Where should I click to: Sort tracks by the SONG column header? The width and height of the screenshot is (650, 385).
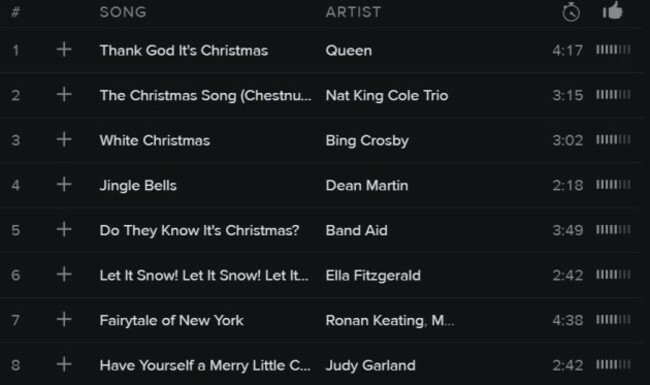(x=123, y=12)
